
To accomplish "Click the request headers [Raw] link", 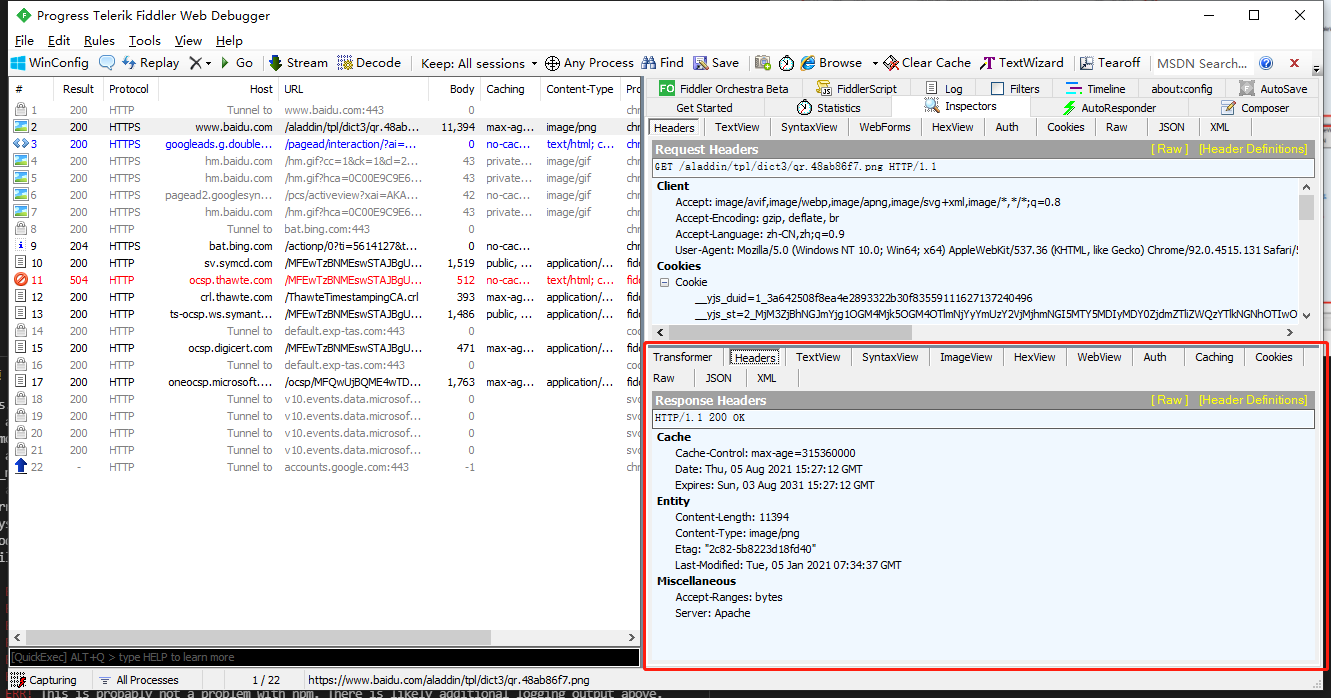I will click(1170, 149).
